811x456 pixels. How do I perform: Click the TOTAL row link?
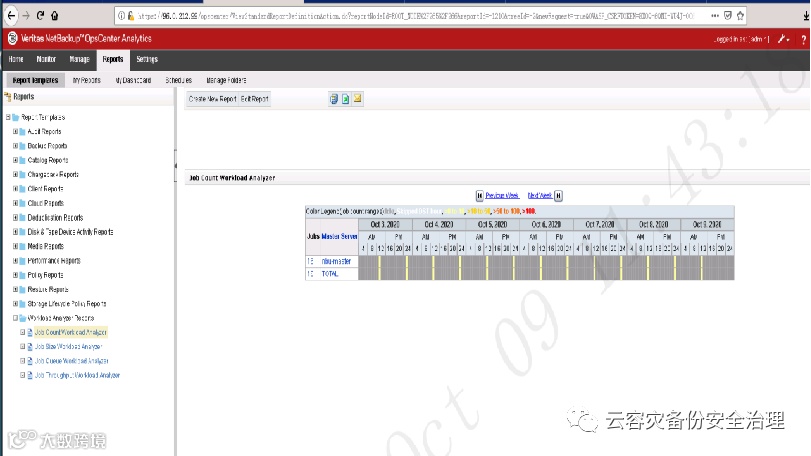(329, 274)
